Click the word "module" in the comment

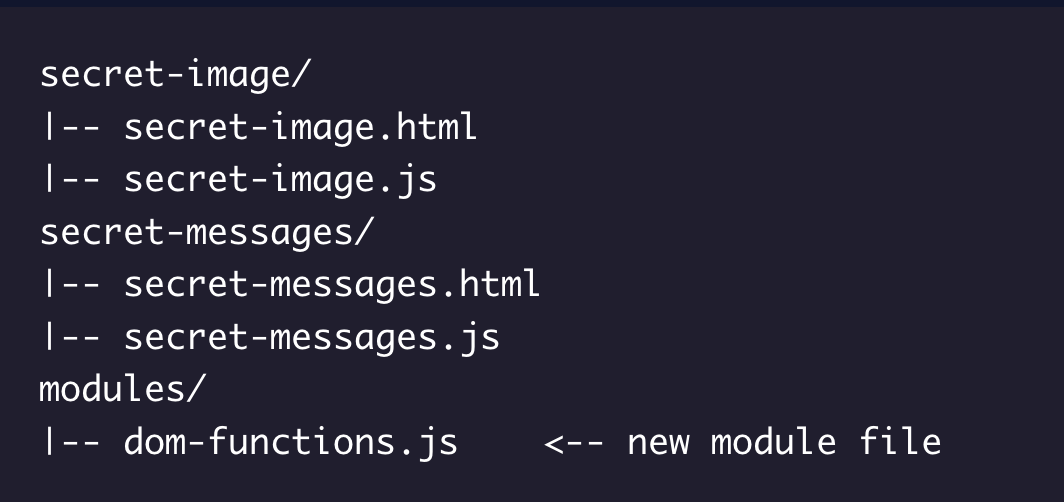774,442
